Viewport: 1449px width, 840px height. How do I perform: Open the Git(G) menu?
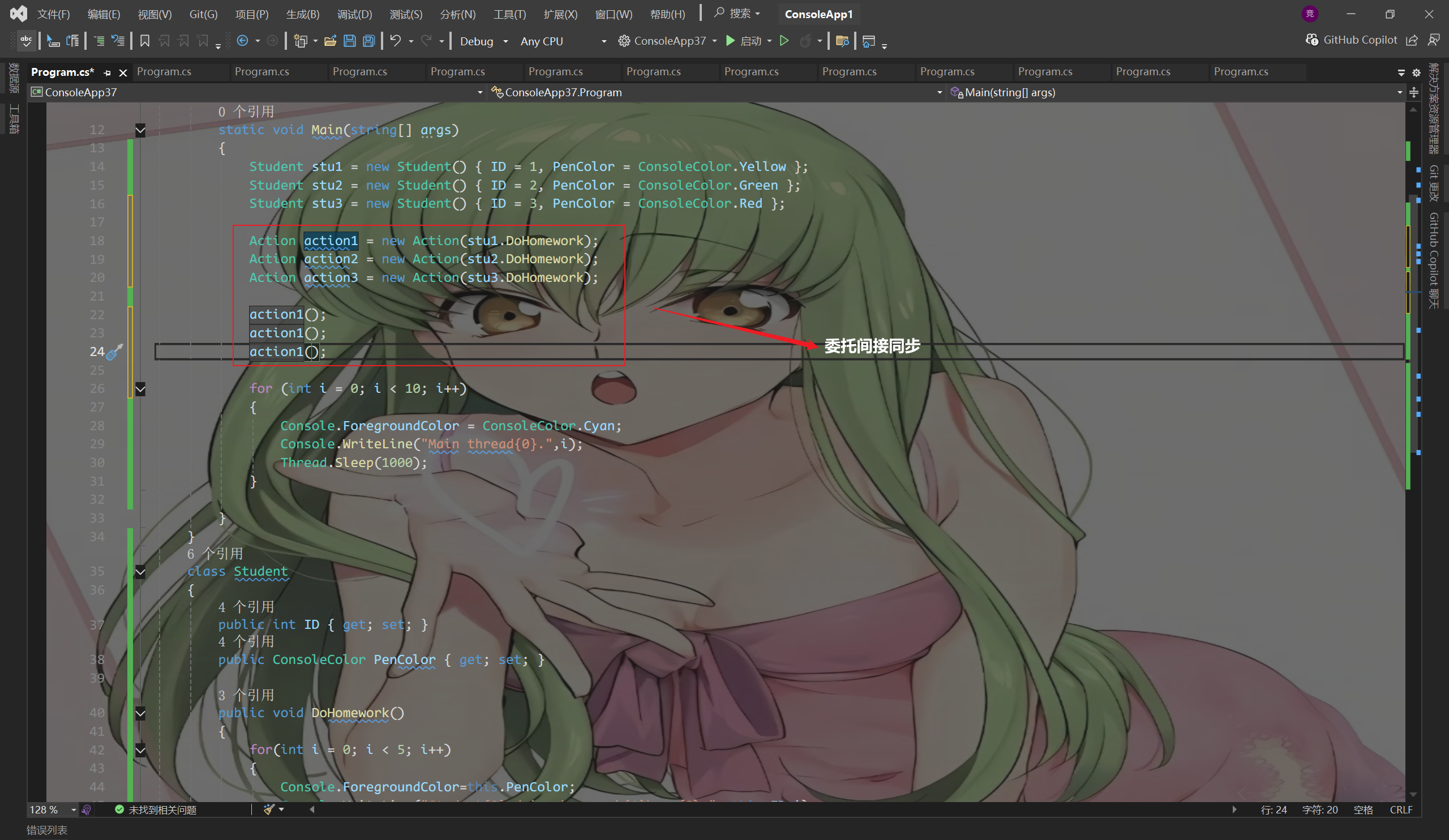(204, 14)
